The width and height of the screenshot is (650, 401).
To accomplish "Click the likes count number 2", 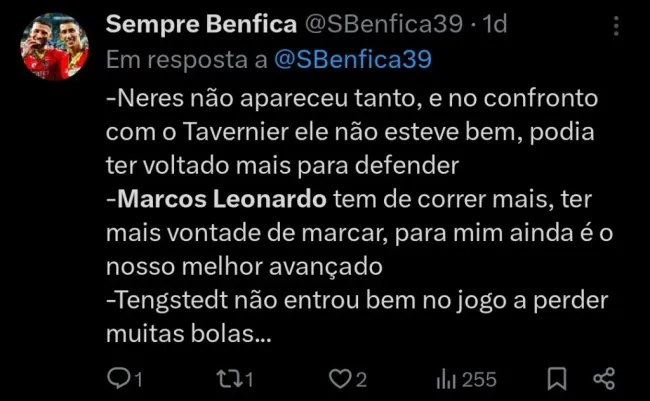I will (x=363, y=379).
